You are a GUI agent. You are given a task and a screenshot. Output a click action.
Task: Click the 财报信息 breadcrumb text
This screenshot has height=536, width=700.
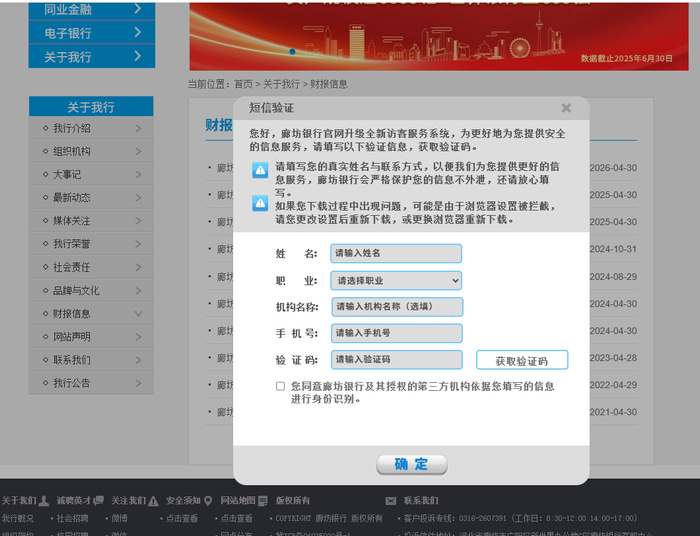coord(329,84)
